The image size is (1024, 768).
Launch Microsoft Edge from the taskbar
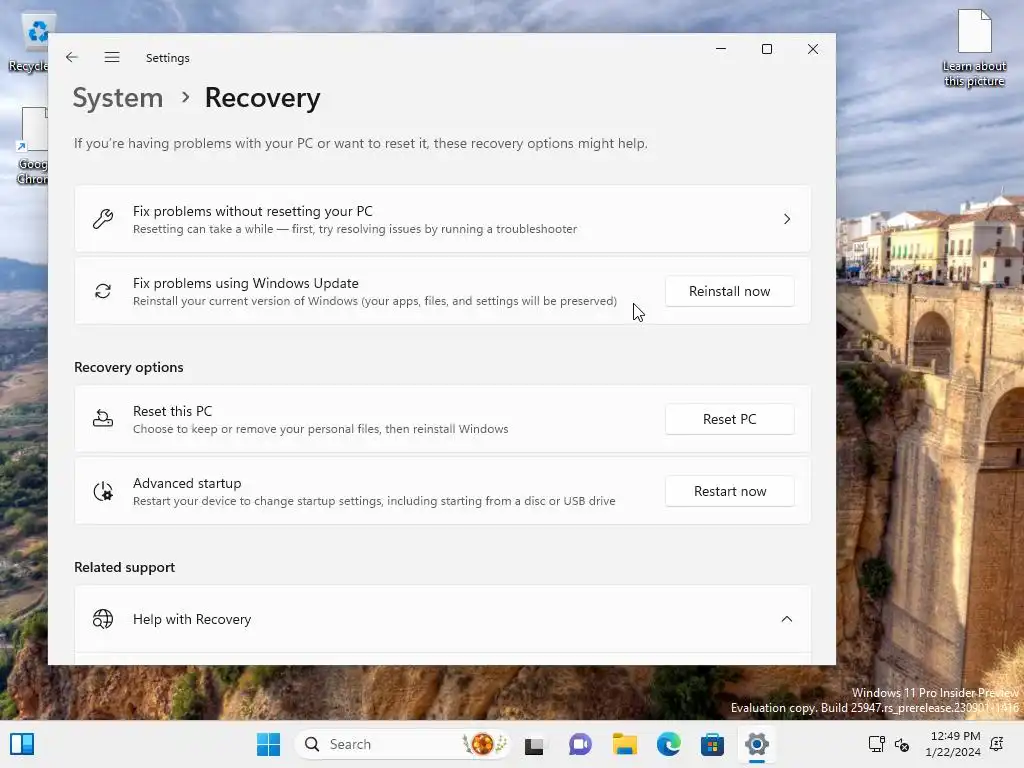(x=669, y=744)
